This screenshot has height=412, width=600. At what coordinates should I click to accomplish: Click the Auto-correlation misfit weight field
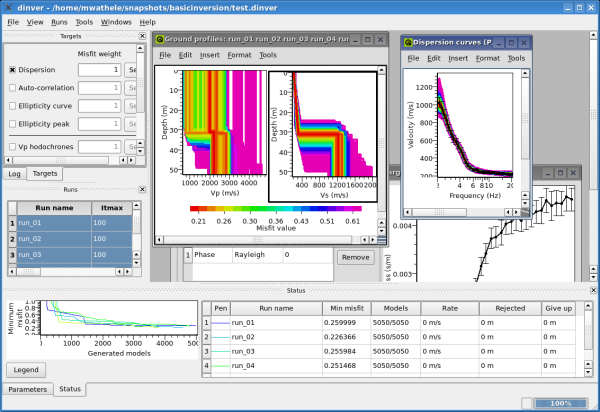tap(99, 88)
